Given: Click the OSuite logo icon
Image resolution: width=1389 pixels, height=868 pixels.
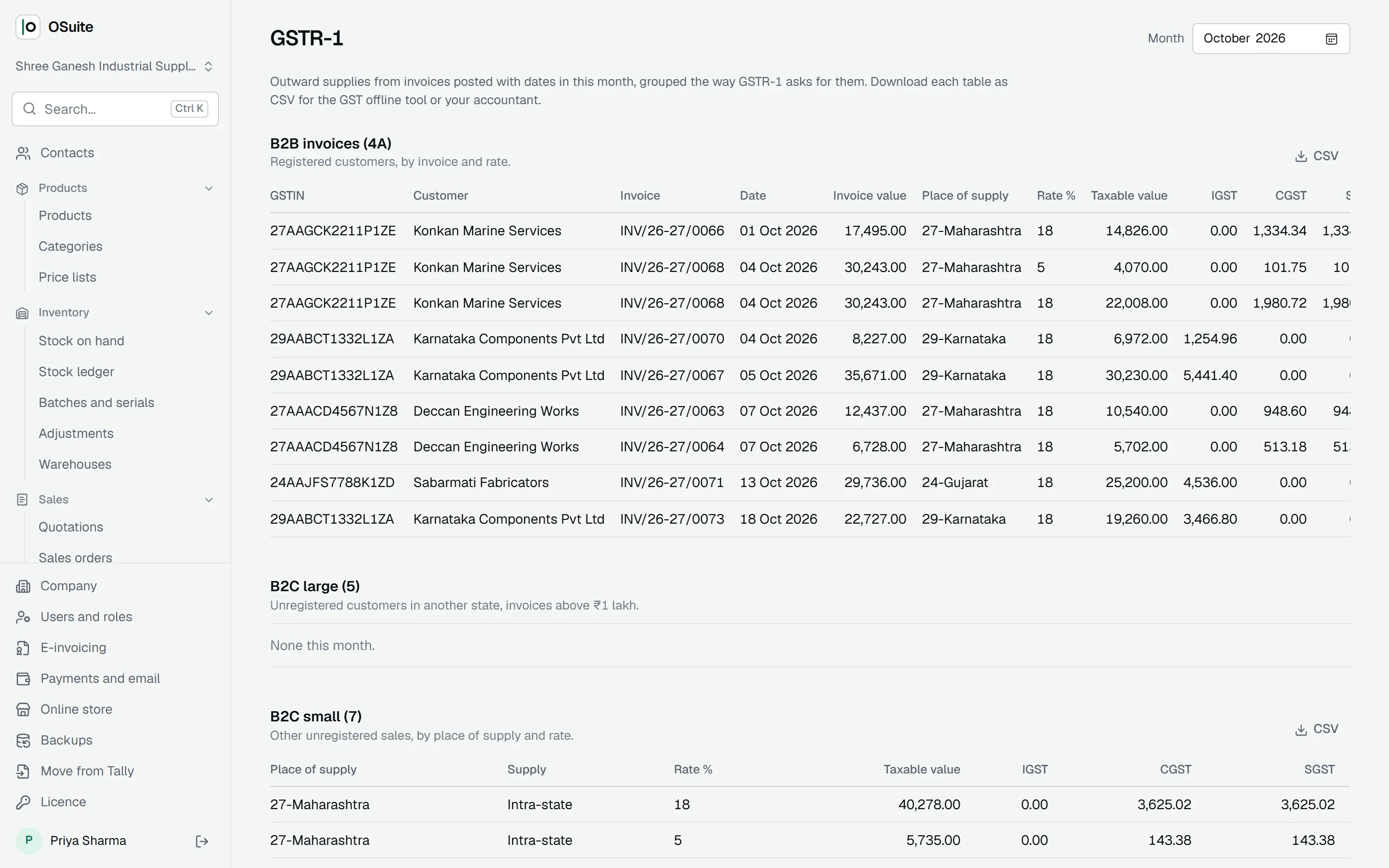Looking at the screenshot, I should pyautogui.click(x=27, y=27).
